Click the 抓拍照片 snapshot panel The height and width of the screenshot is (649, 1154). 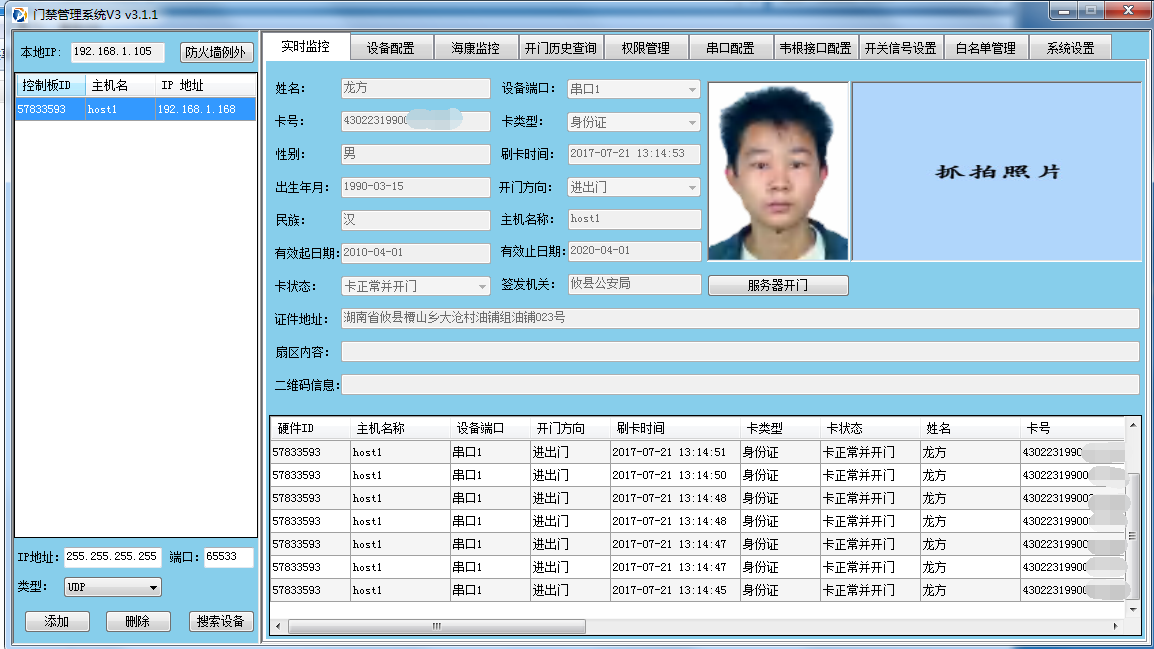coord(996,171)
